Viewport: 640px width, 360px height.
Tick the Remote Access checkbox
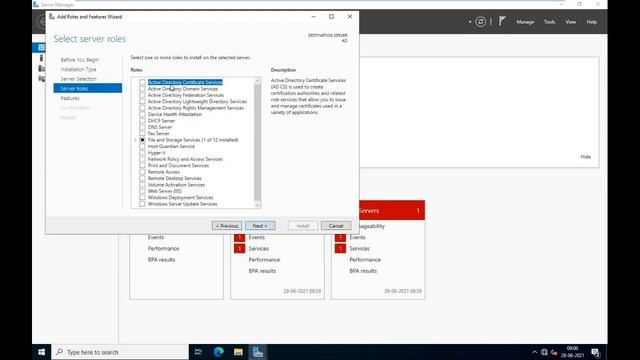coord(142,172)
